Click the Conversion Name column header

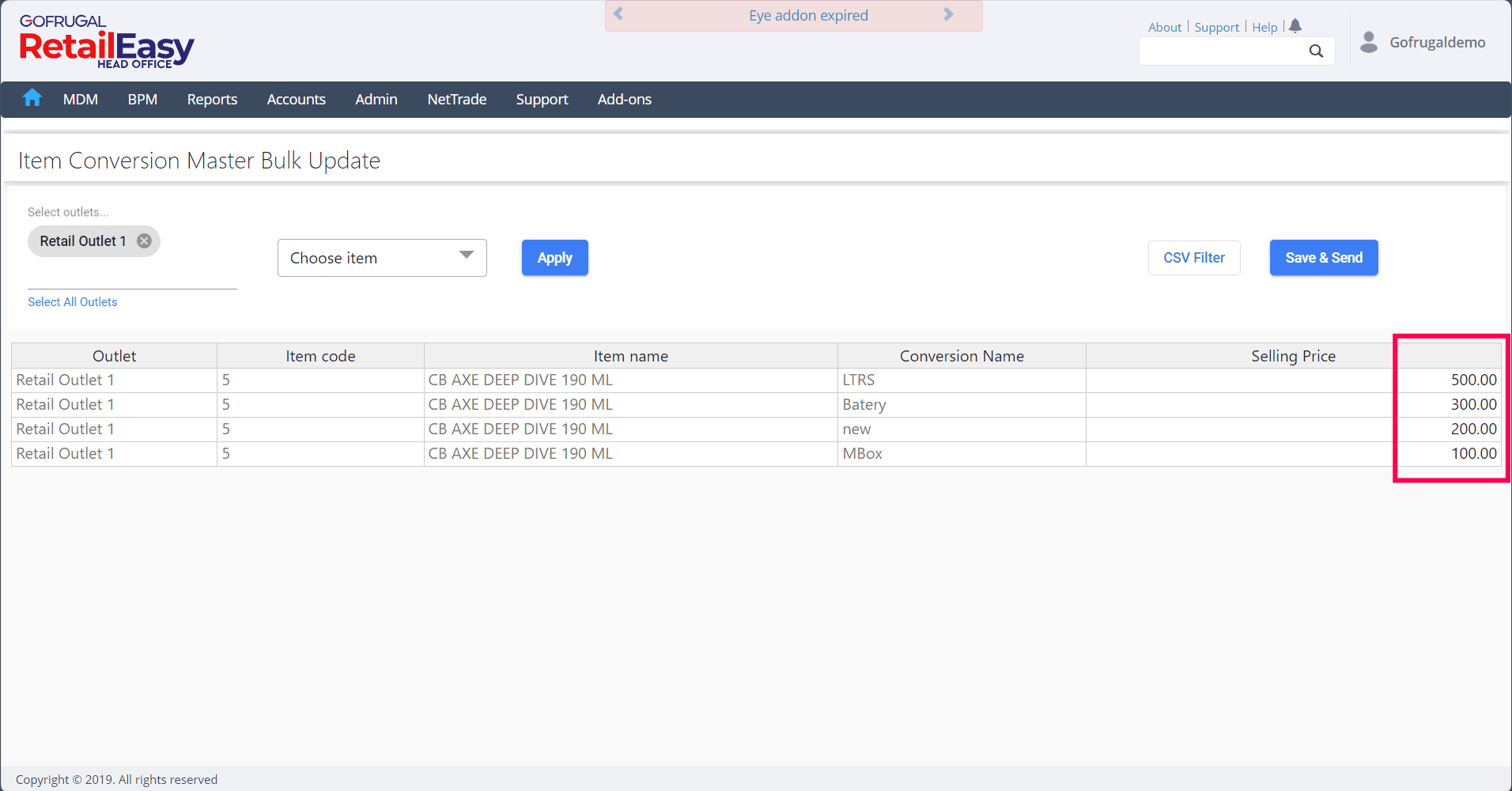(962, 356)
